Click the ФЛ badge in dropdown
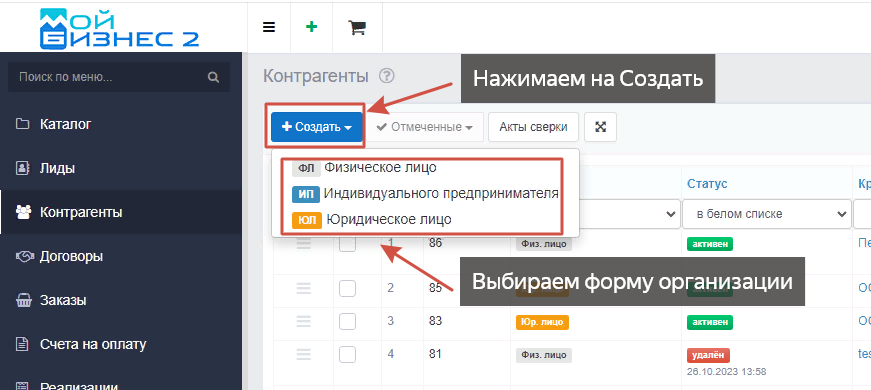 point(306,168)
